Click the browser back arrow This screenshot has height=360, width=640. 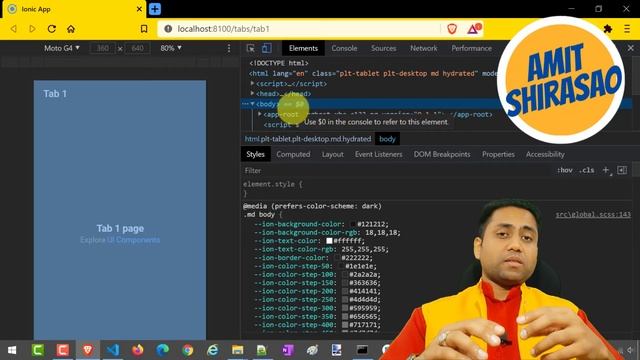pos(13,29)
